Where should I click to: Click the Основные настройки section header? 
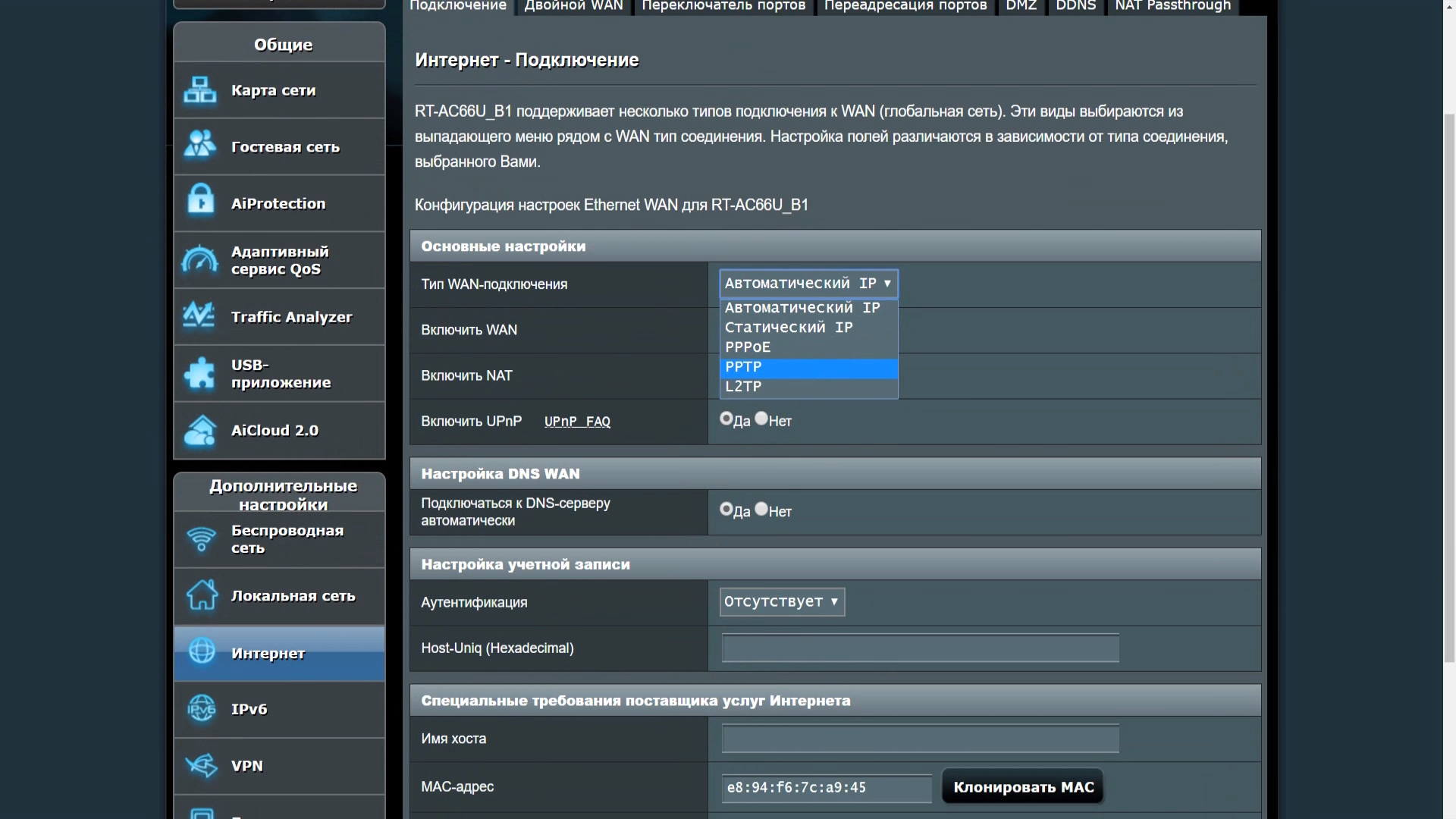[x=835, y=246]
